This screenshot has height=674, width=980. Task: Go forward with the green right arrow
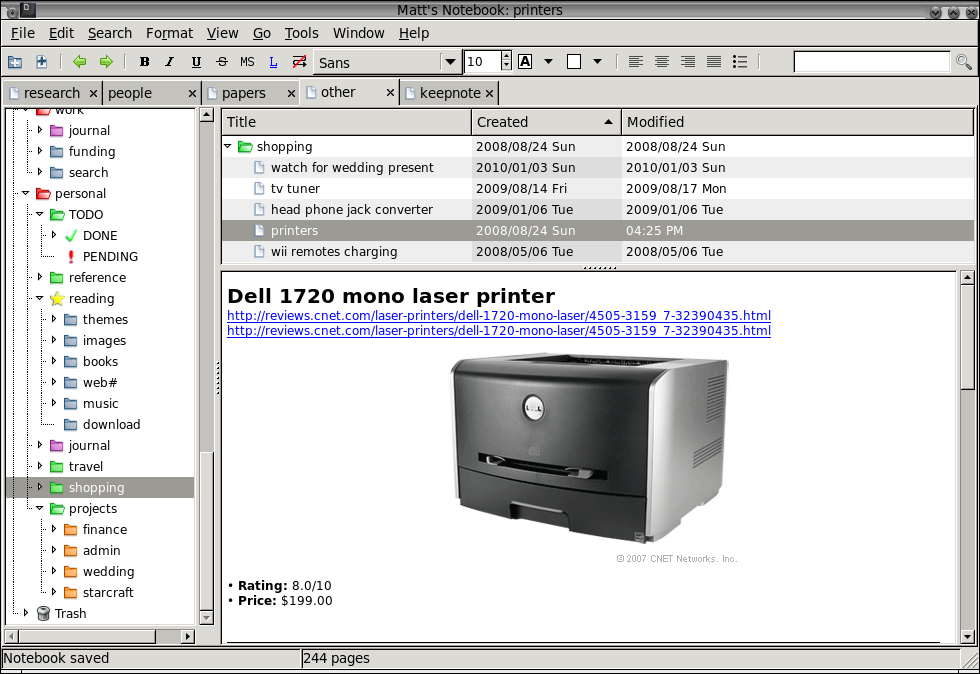(106, 62)
